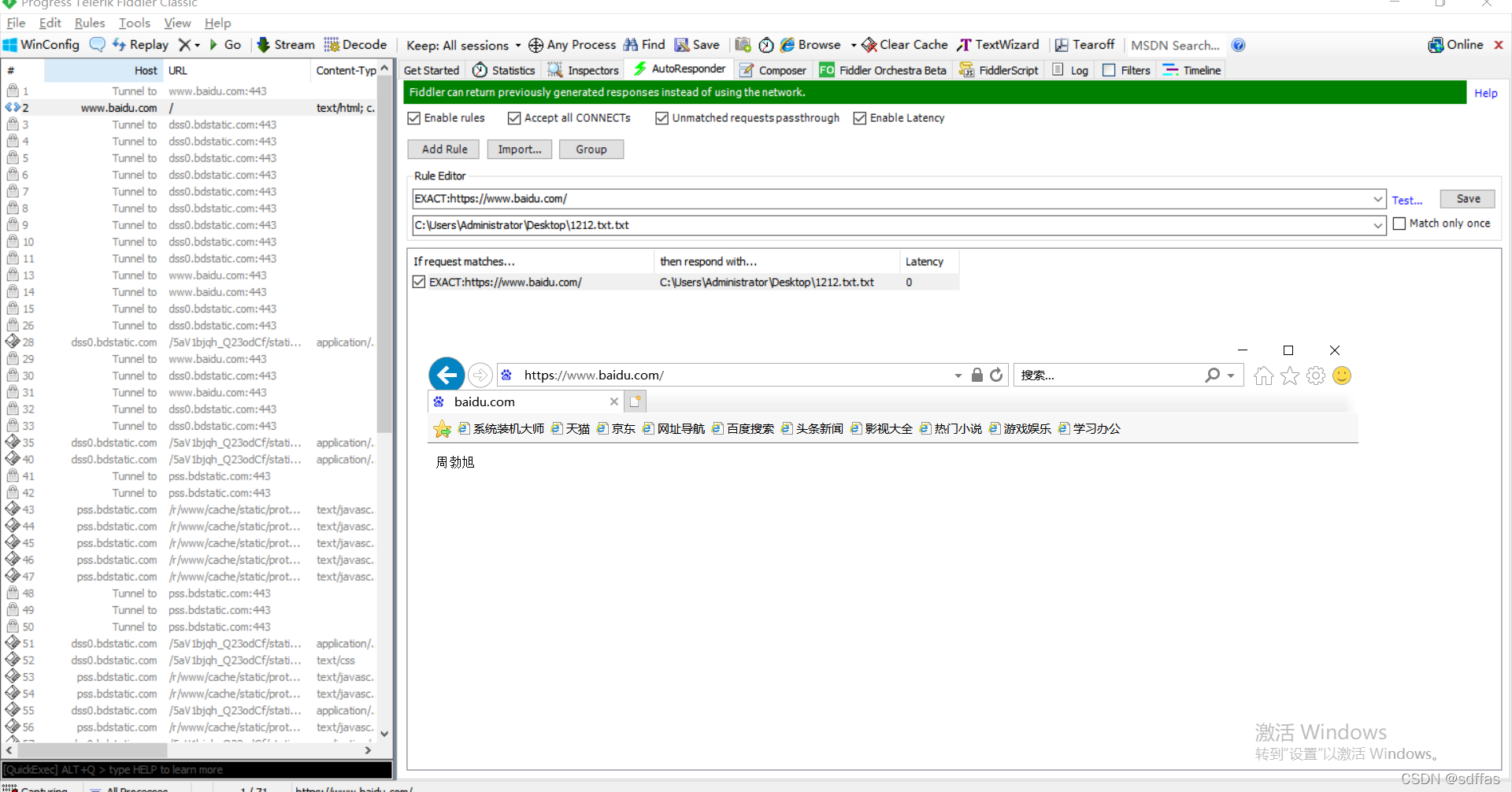The height and width of the screenshot is (792, 1512).
Task: Open the WinConfig tool
Action: pyautogui.click(x=42, y=45)
